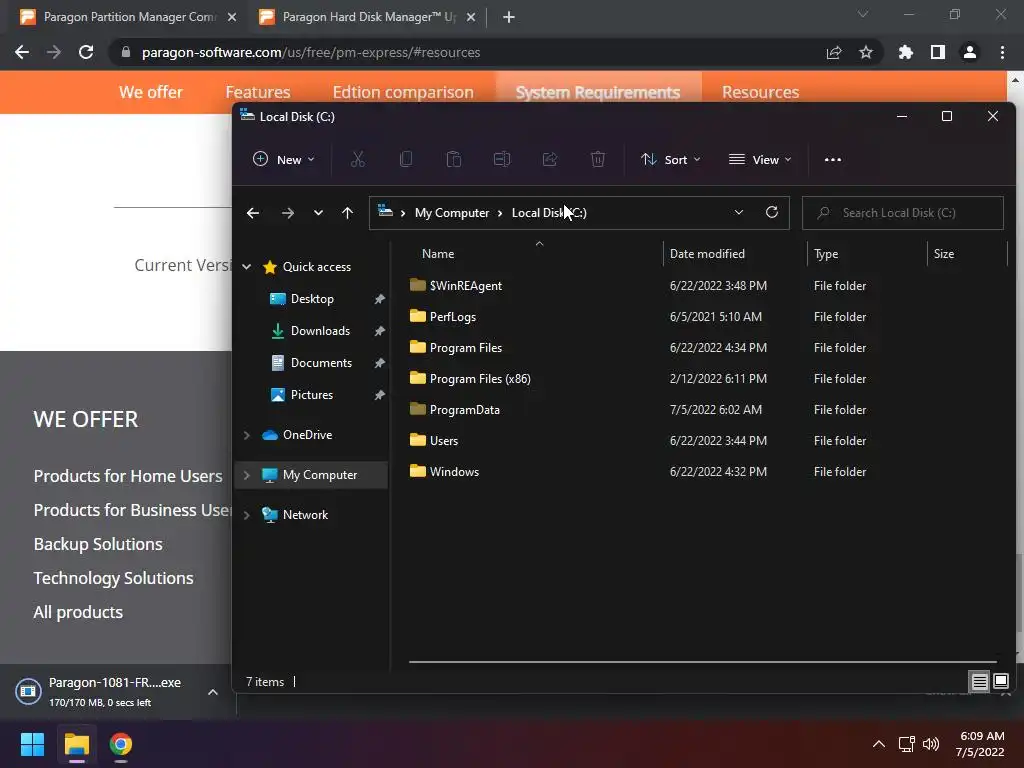This screenshot has height=768, width=1024.
Task: Click the Share icon in Explorer toolbar
Action: 550,159
